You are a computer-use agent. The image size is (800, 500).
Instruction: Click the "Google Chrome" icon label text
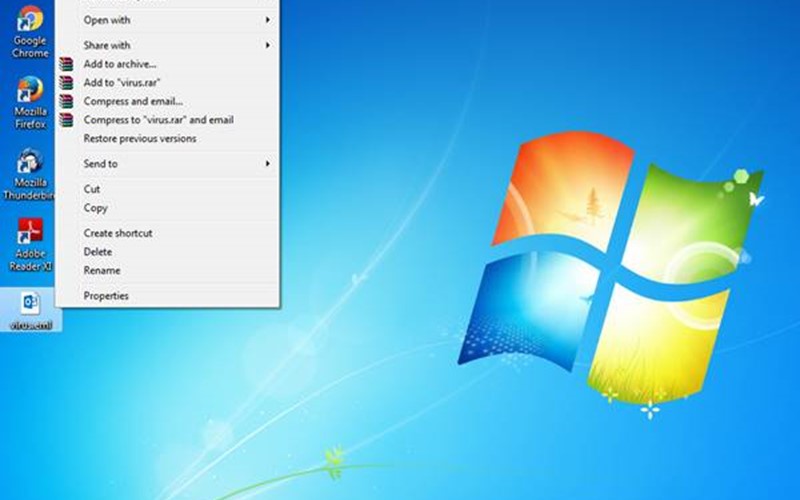pos(30,46)
